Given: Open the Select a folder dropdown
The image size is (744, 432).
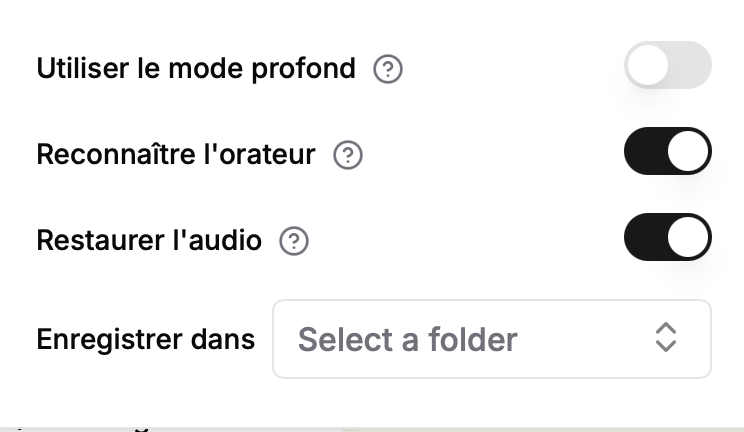Looking at the screenshot, I should (491, 339).
